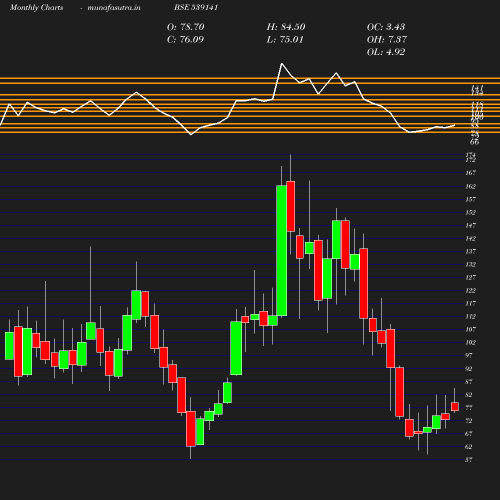Click the 87 price axis label
The width and height of the screenshot is (500, 500).
tap(469, 381)
